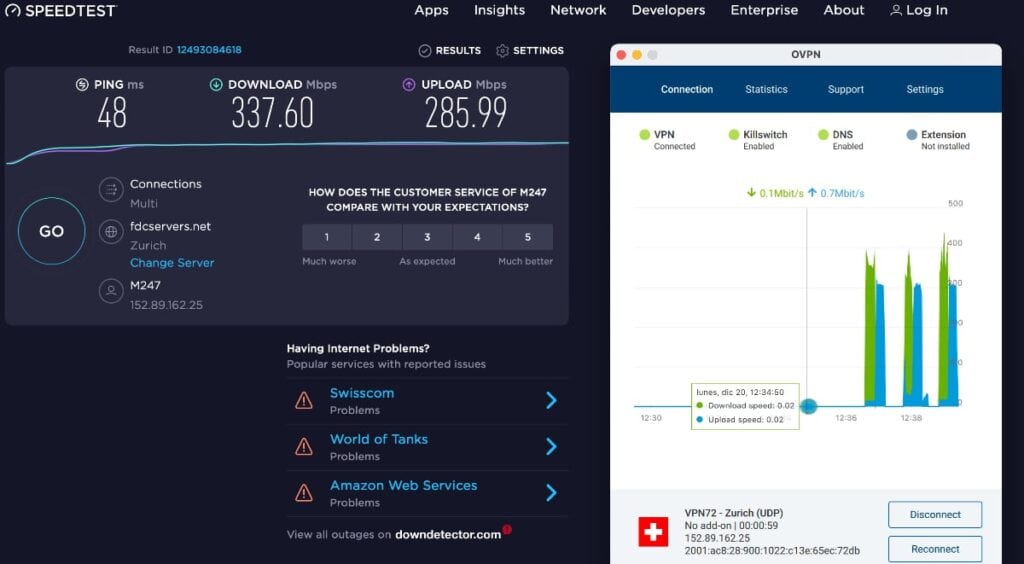
Task: Click the Extension status dot
Action: coord(912,134)
